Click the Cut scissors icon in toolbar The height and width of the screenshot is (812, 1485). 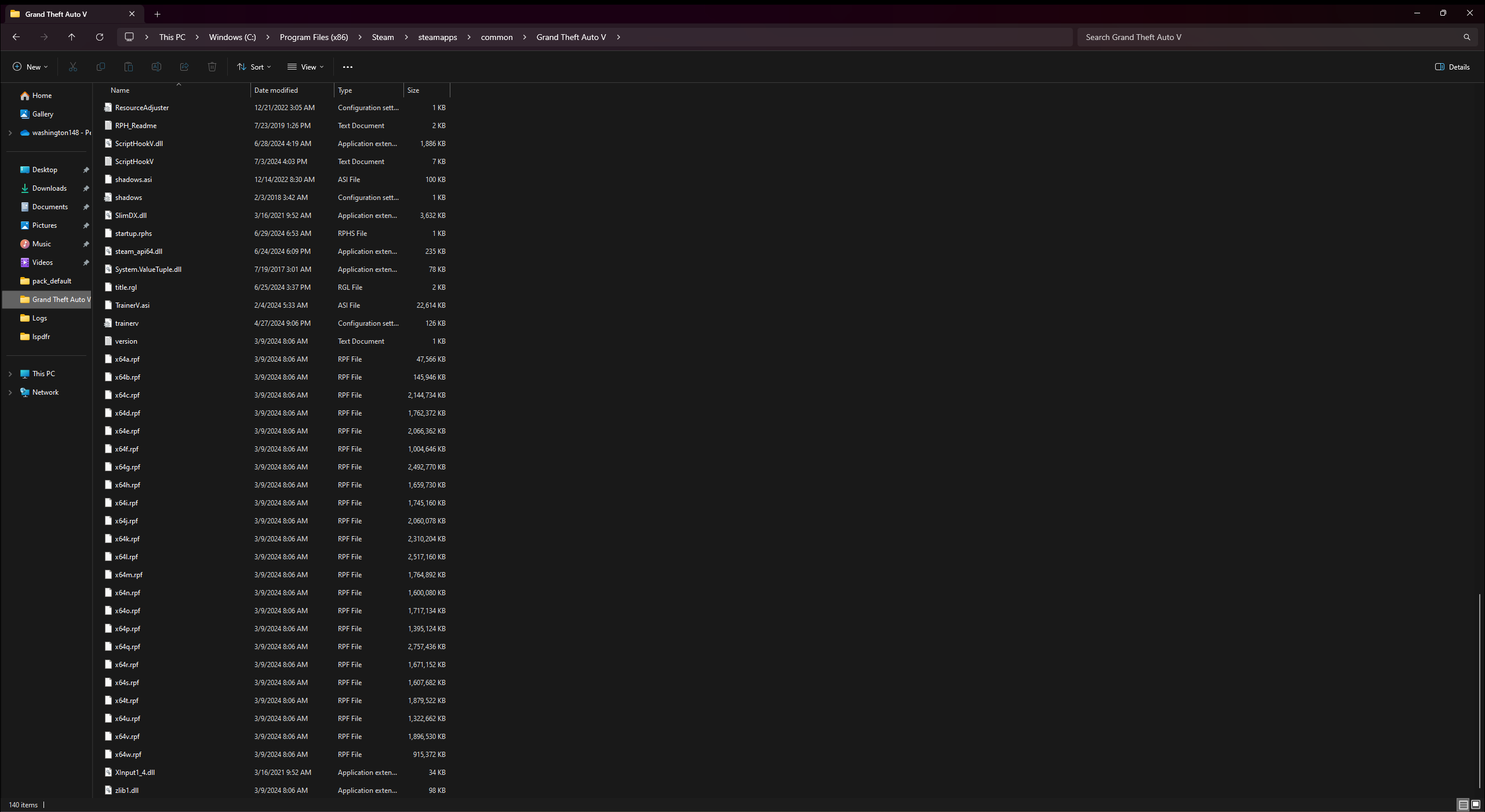73,67
